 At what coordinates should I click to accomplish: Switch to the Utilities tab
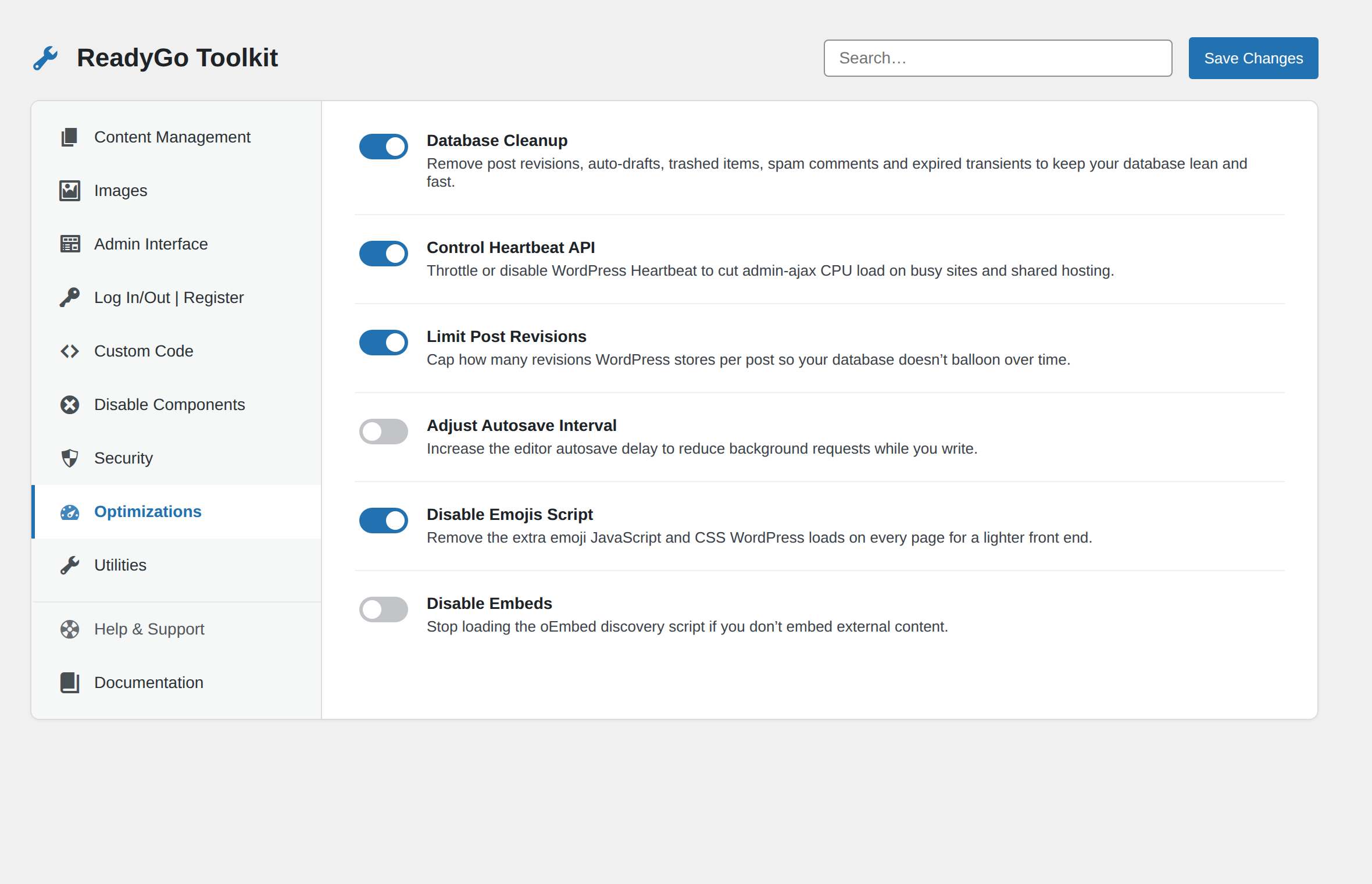177,565
